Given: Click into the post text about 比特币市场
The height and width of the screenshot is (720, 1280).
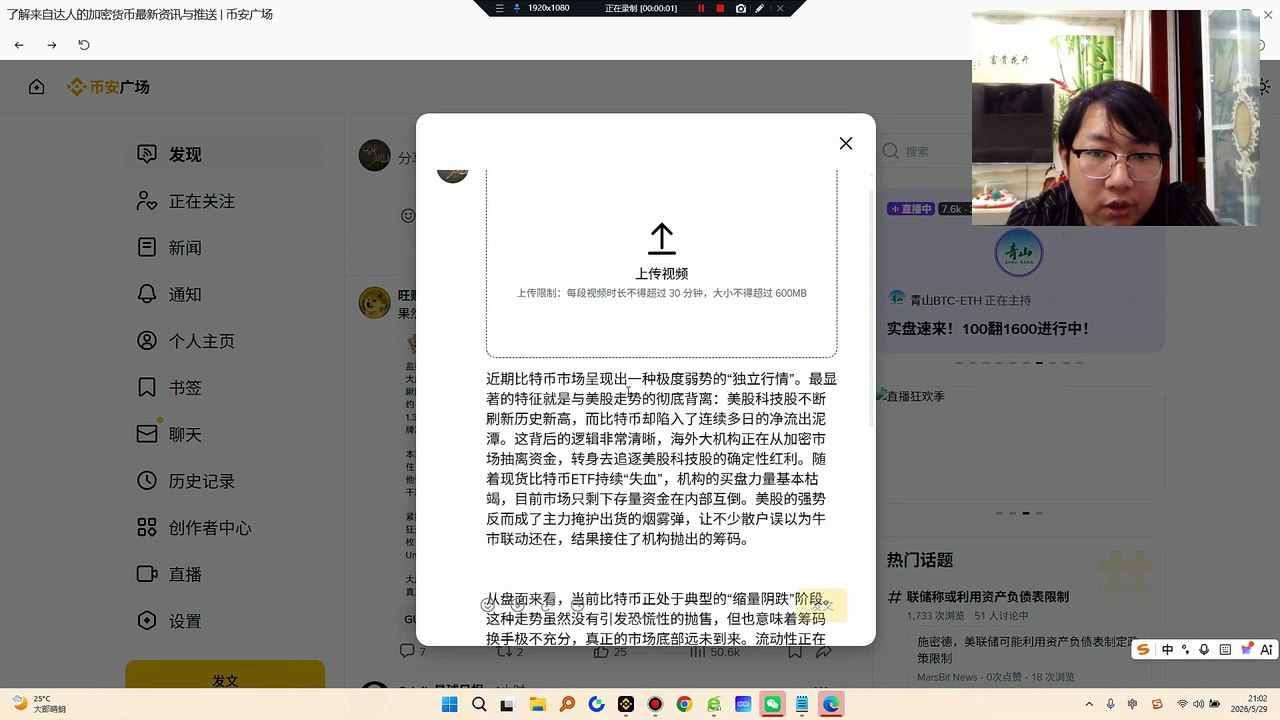Looking at the screenshot, I should (661, 459).
